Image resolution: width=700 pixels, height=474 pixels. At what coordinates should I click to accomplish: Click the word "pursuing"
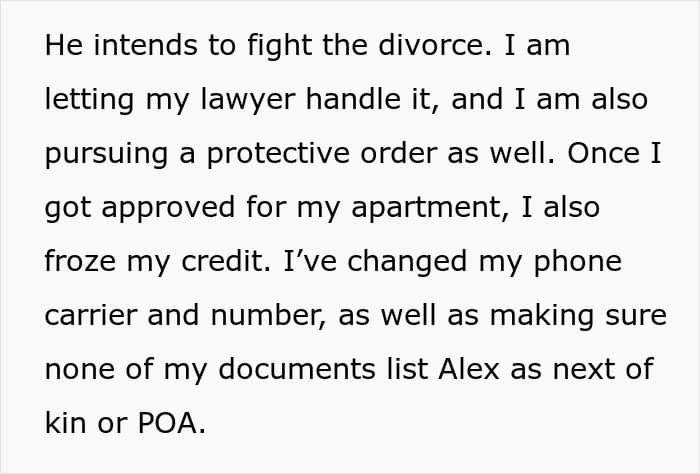click(106, 155)
